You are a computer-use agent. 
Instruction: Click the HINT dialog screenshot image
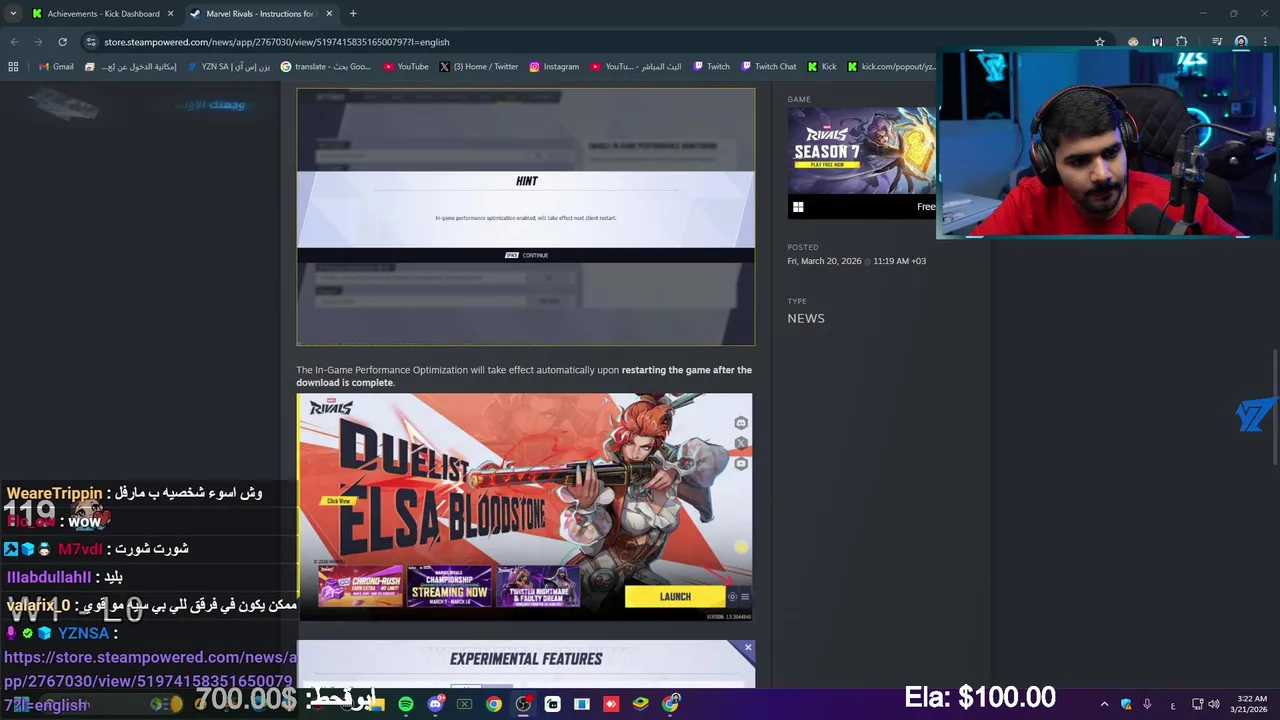click(526, 217)
